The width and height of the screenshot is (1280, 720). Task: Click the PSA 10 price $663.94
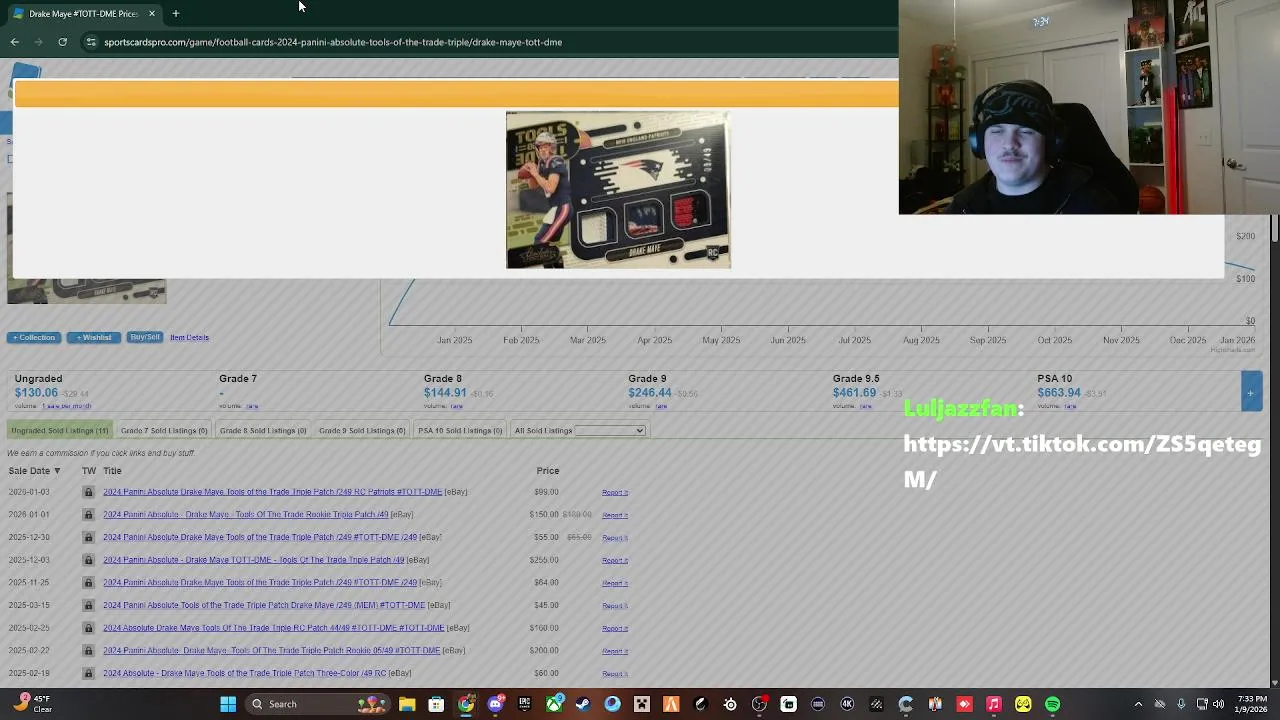(1059, 393)
